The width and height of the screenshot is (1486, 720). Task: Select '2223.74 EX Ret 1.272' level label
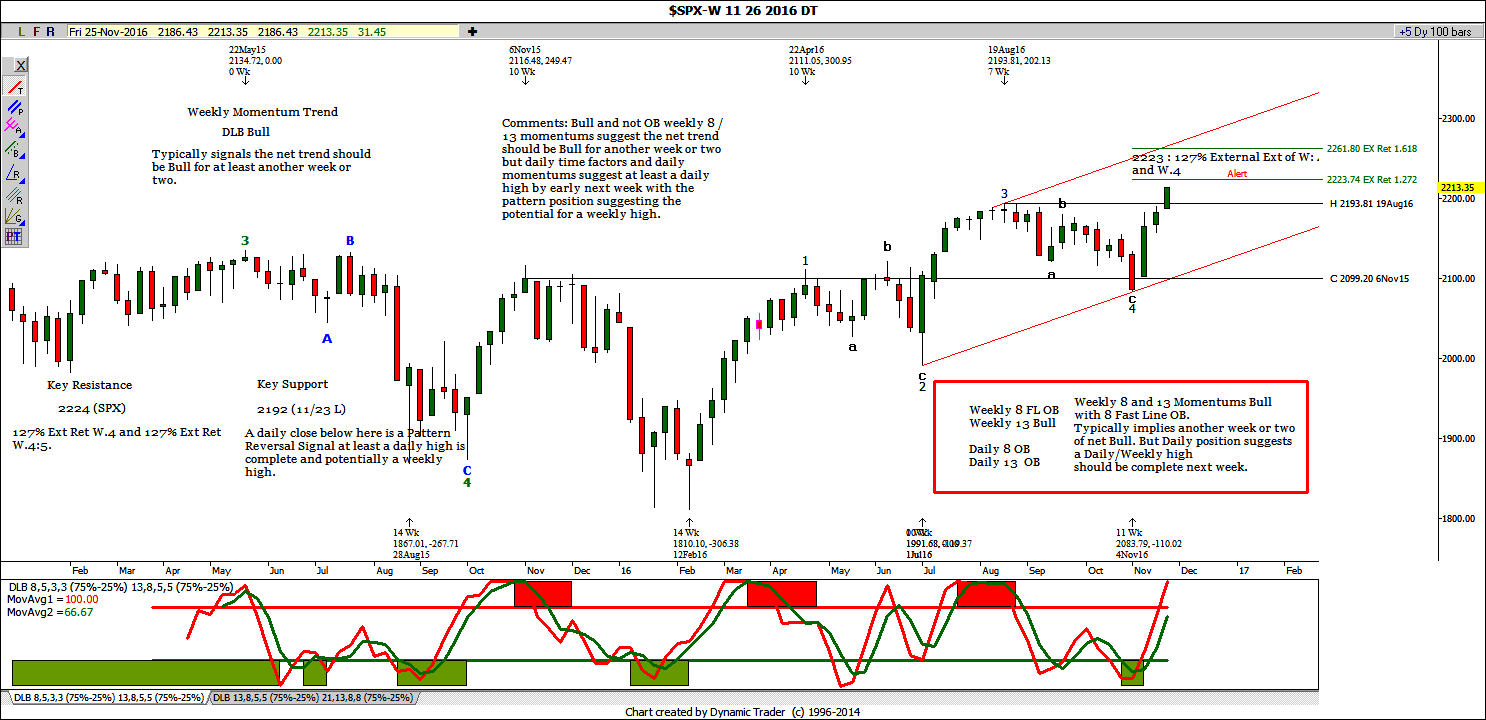pos(1371,179)
